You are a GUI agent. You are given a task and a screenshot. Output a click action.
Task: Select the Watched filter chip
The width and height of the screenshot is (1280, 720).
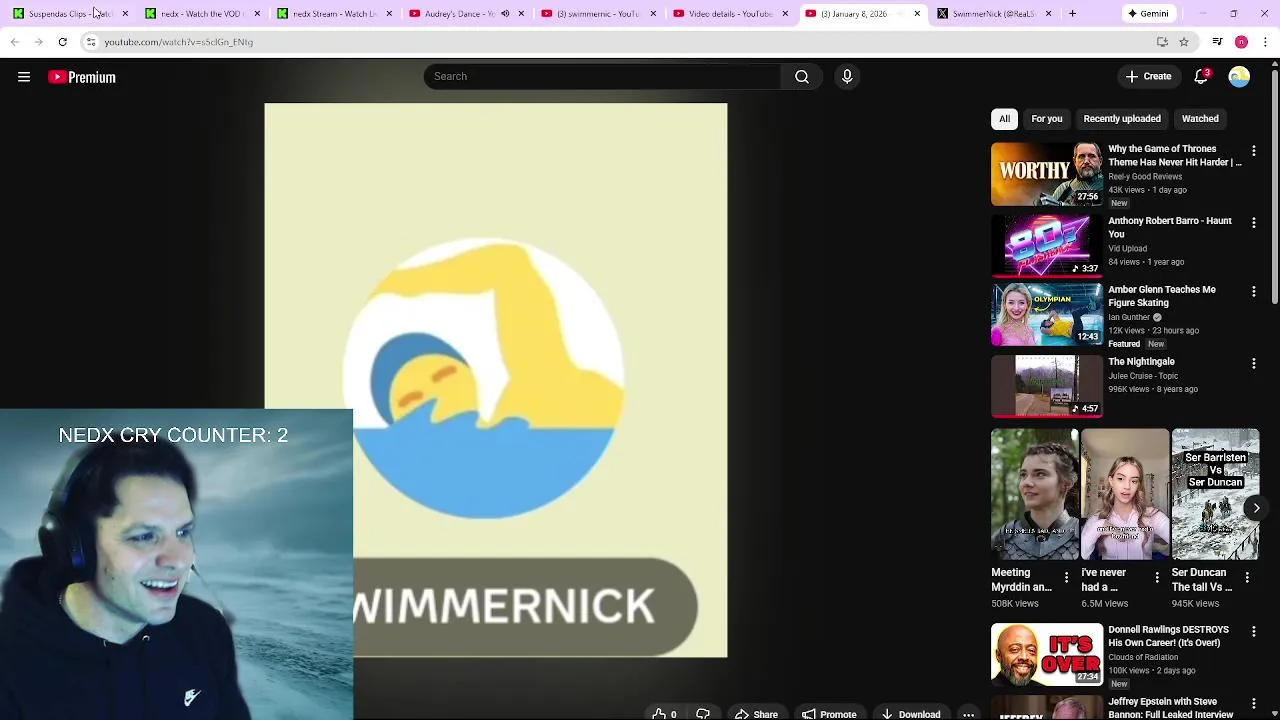pyautogui.click(x=1200, y=119)
